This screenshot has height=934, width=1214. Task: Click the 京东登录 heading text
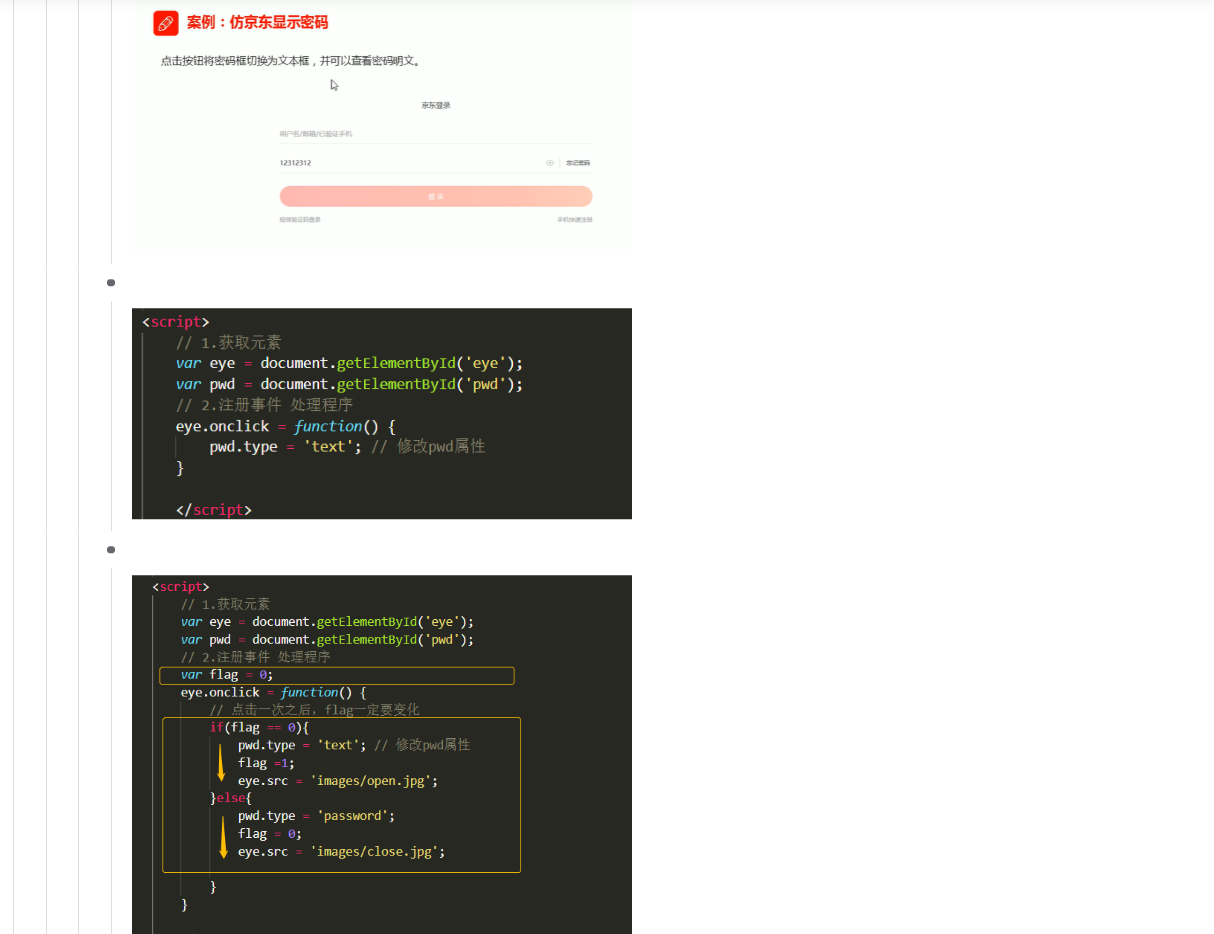(x=436, y=104)
